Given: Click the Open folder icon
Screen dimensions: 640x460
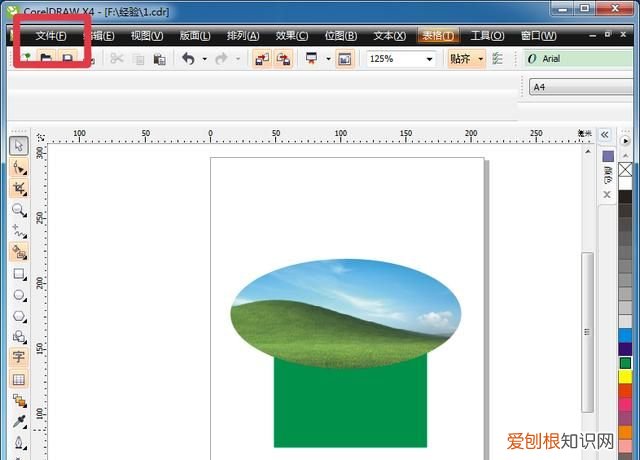Looking at the screenshot, I should [47, 58].
